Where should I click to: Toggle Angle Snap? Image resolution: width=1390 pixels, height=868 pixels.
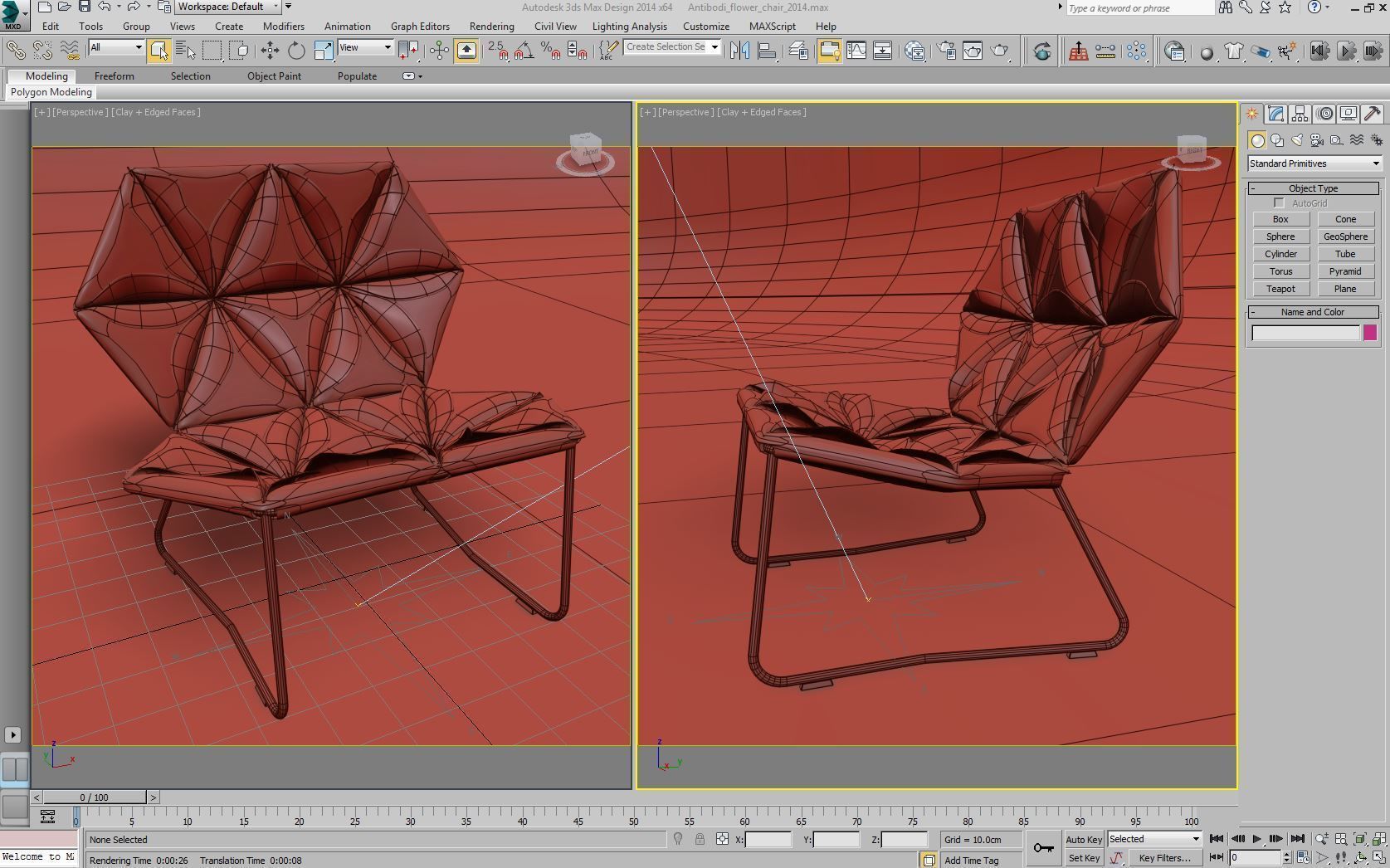pos(524,51)
